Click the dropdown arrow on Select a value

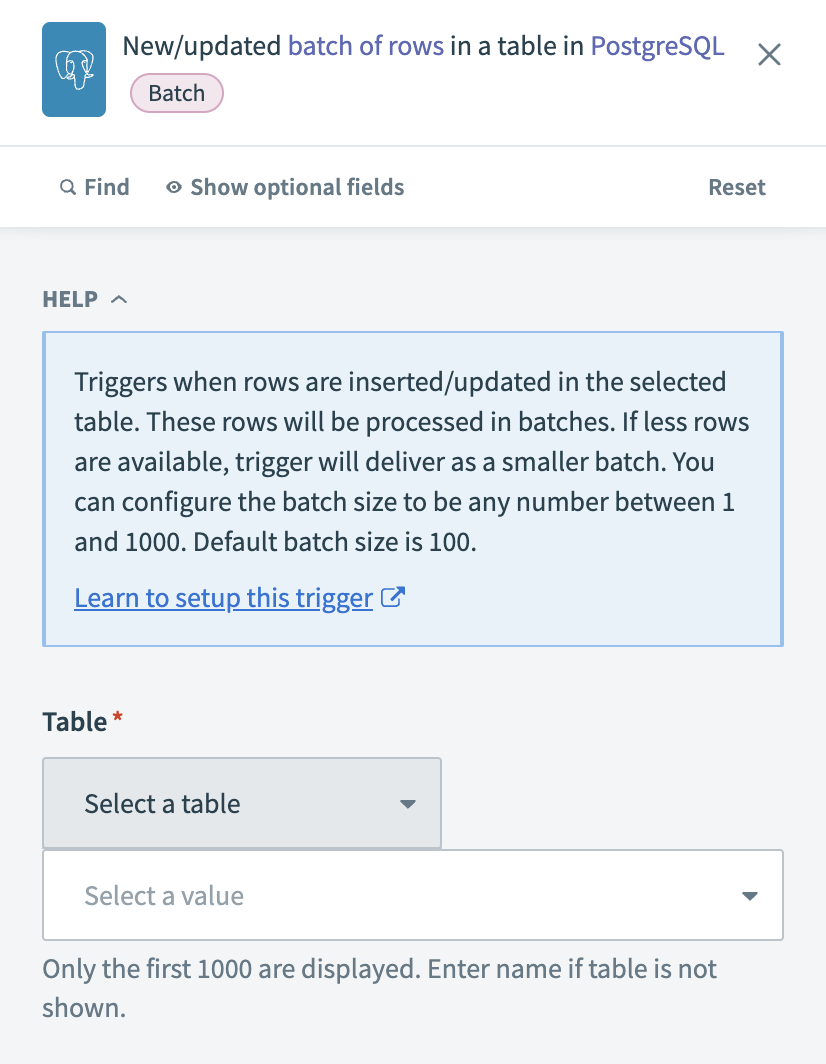point(749,895)
